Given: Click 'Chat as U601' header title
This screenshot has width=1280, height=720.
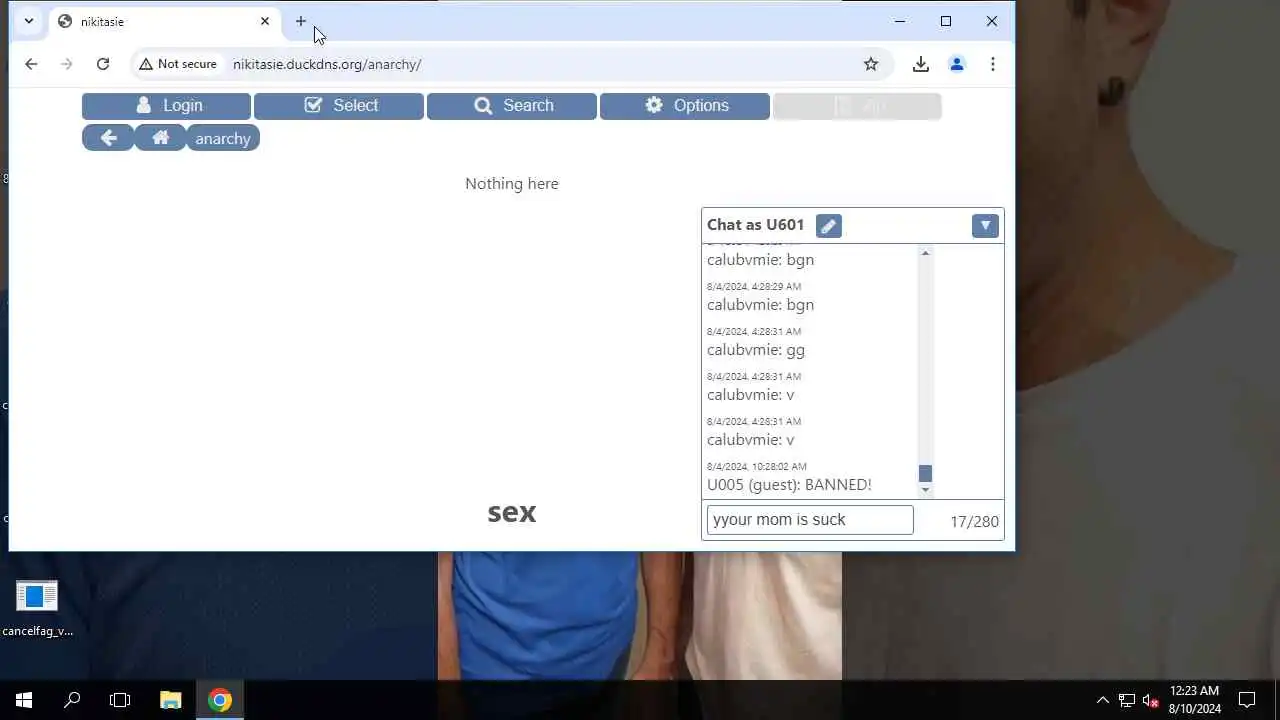Looking at the screenshot, I should coord(756,225).
